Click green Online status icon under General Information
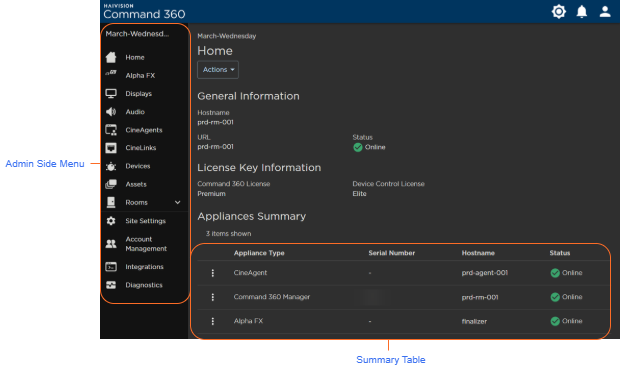The image size is (620, 365). [x=358, y=148]
